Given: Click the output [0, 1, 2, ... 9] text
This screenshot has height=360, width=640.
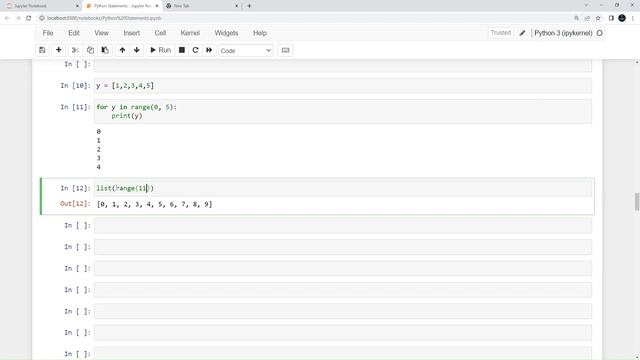Looking at the screenshot, I should [x=154, y=204].
